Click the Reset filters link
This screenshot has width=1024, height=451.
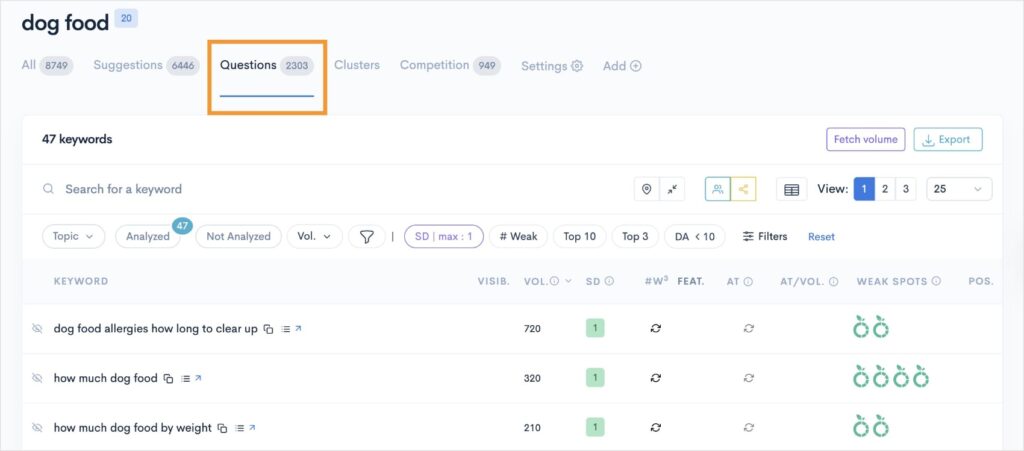(x=821, y=237)
